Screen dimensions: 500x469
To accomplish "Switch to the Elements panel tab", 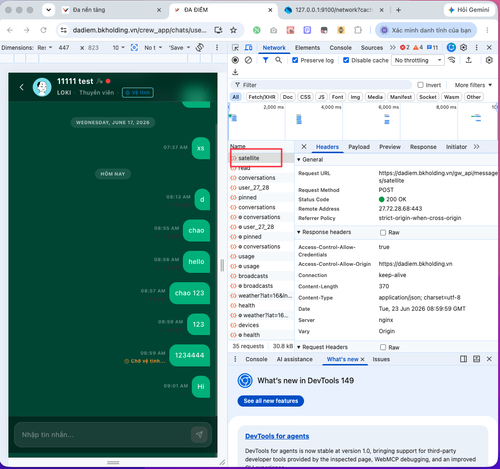I will [307, 48].
